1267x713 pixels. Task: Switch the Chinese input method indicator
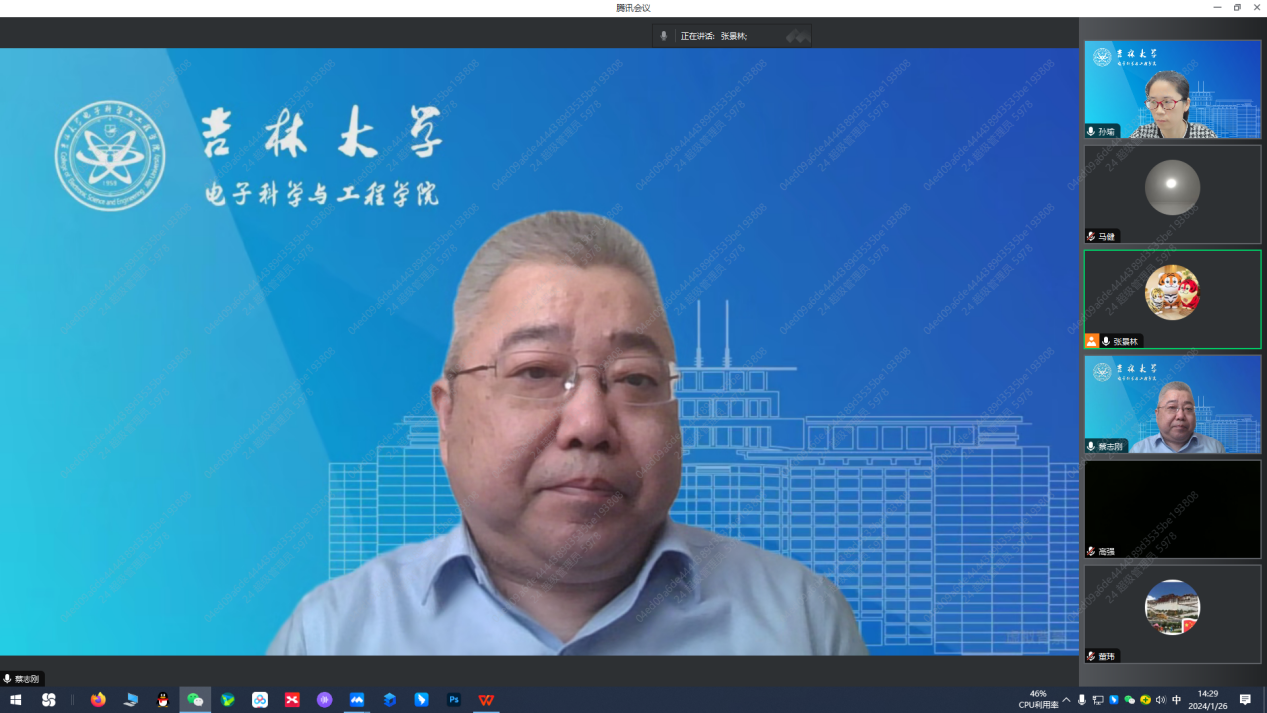click(x=1177, y=700)
